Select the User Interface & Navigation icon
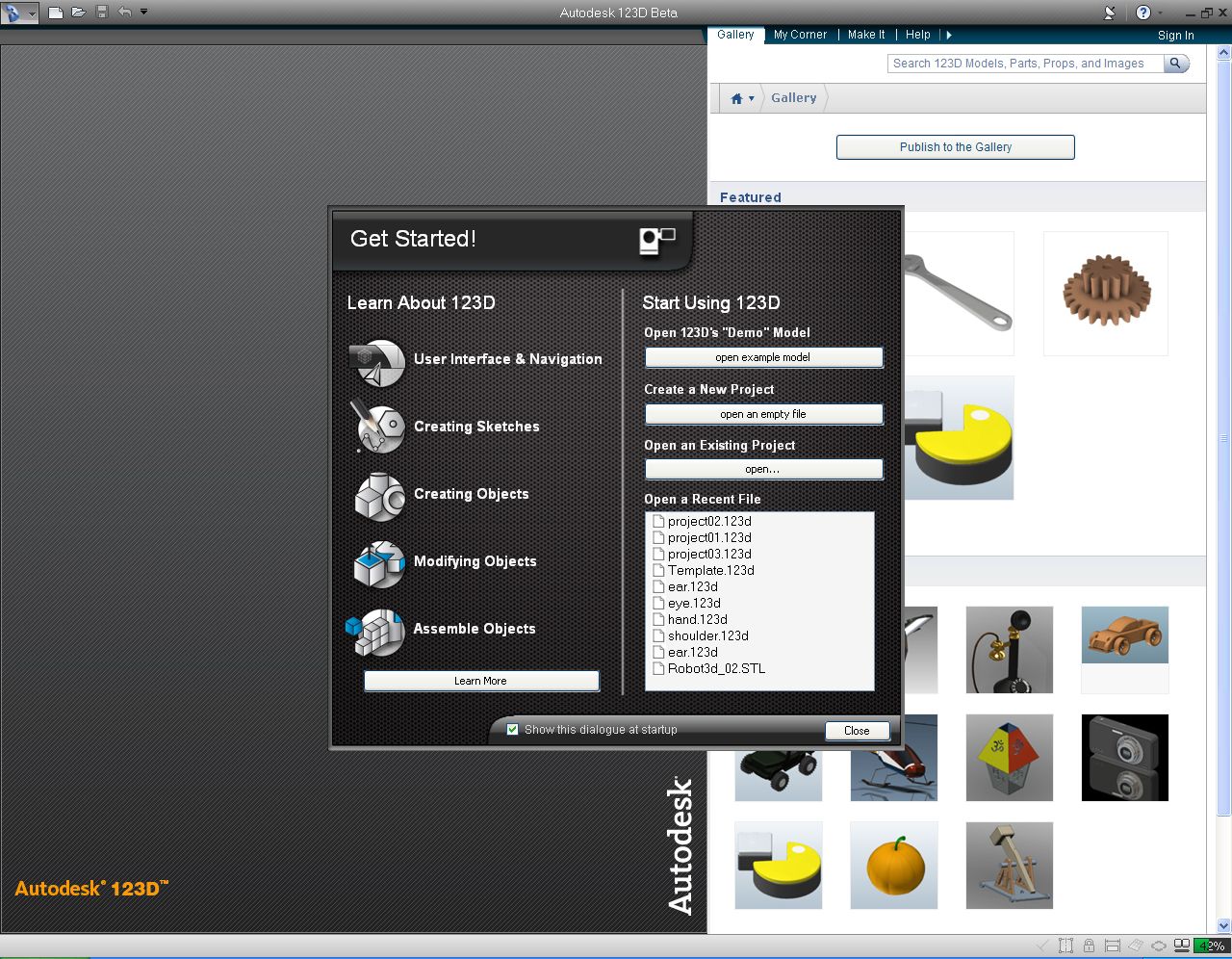Viewport: 1232px width, 959px height. pos(377,364)
